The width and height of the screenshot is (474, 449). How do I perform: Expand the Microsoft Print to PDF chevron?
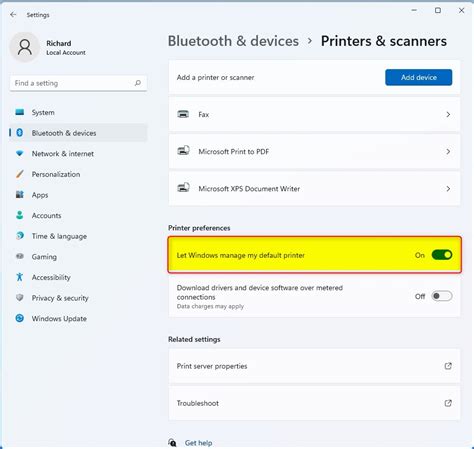(x=448, y=151)
